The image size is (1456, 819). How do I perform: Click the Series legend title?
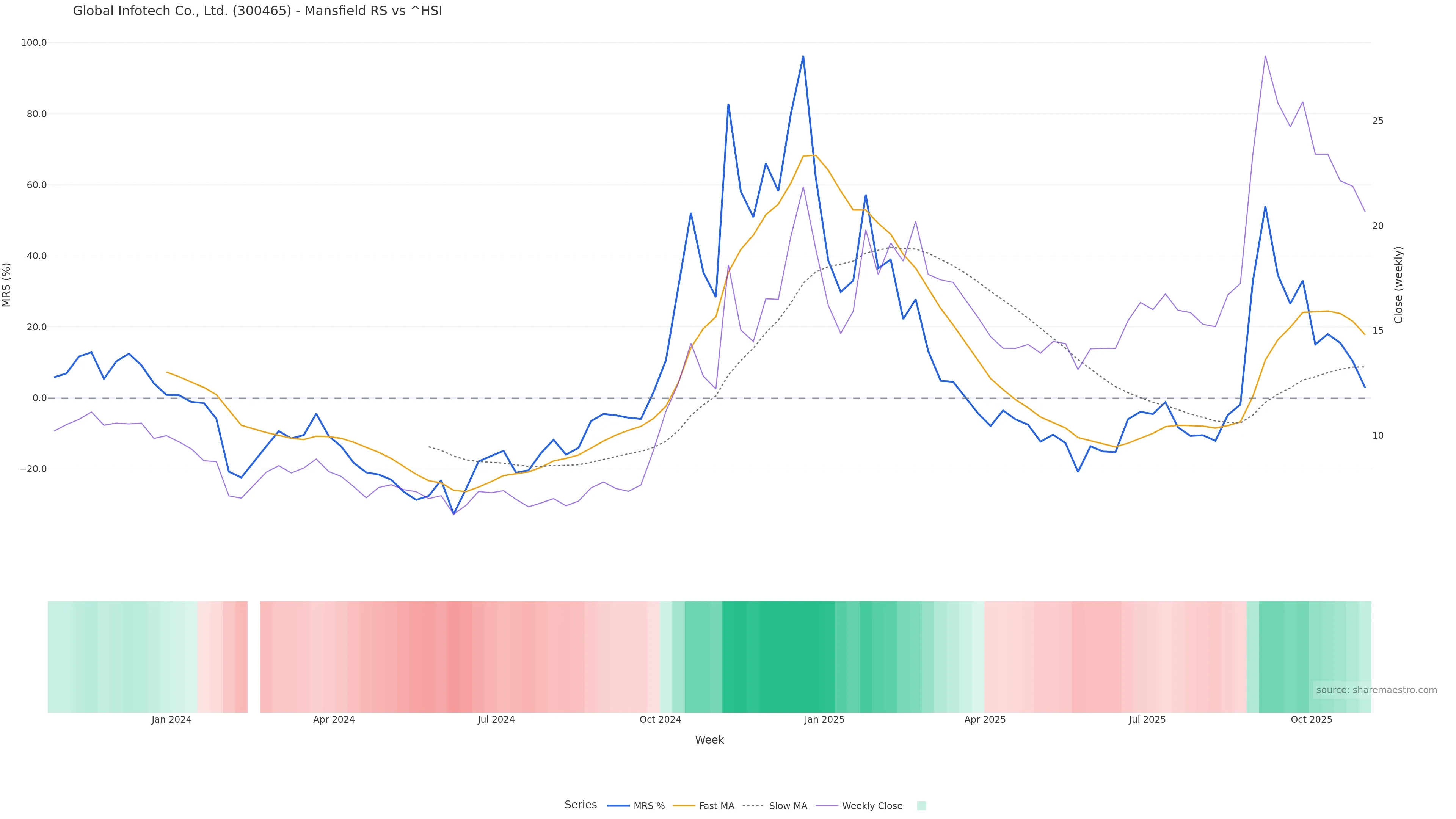pos(581,805)
